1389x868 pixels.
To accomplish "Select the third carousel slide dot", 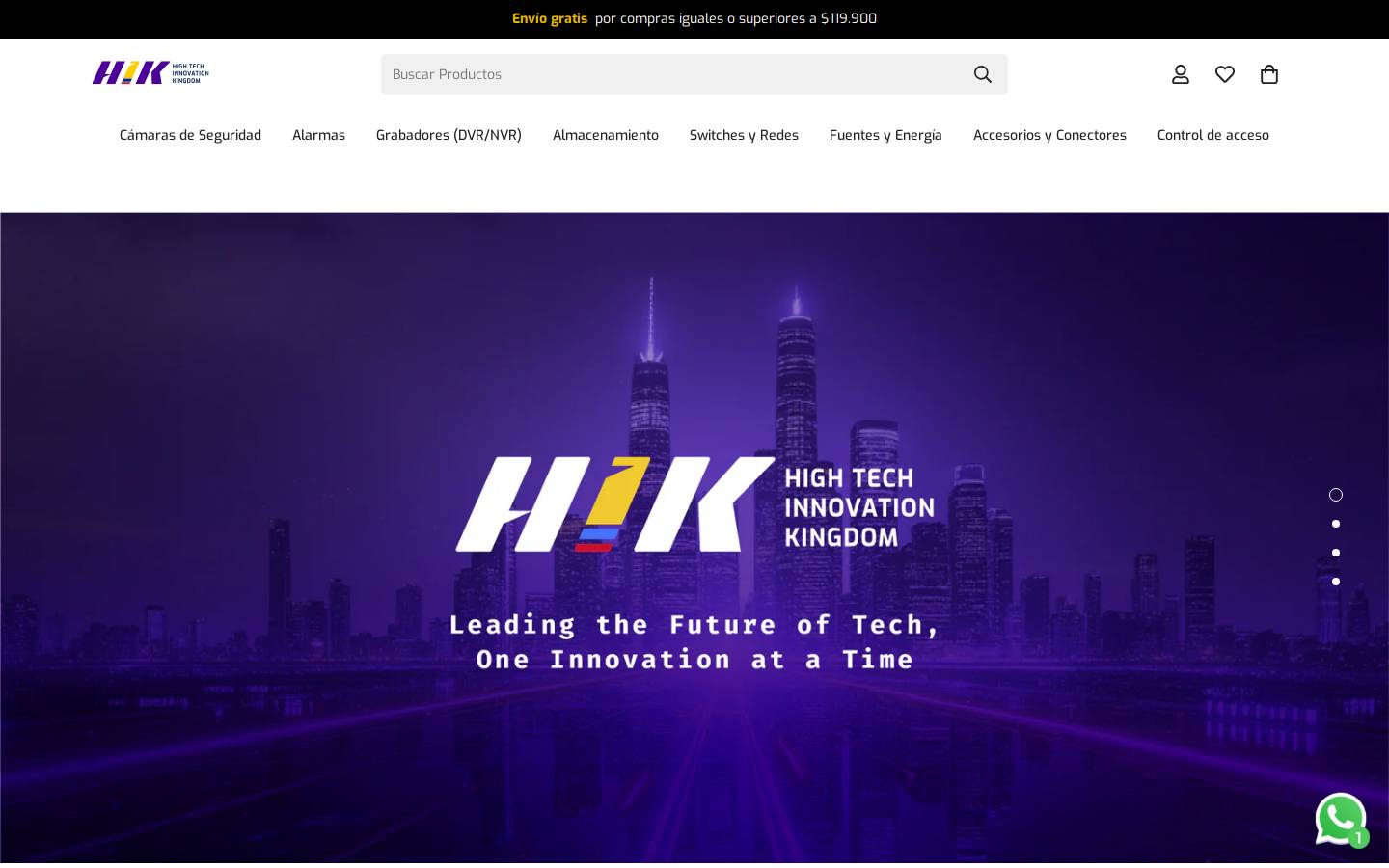I will pos(1336,553).
